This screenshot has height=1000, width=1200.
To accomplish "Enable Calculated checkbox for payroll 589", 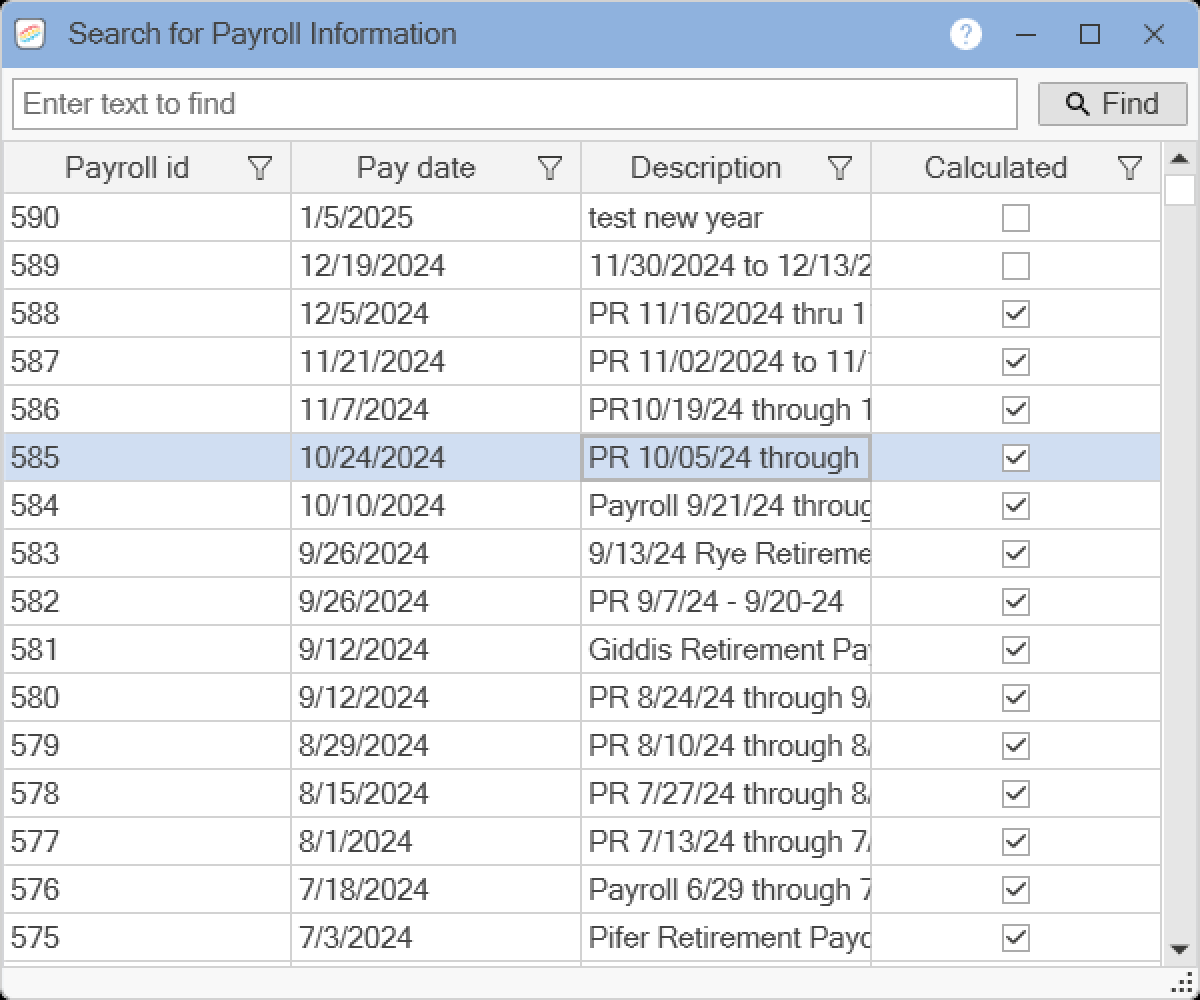I will click(x=1015, y=266).
